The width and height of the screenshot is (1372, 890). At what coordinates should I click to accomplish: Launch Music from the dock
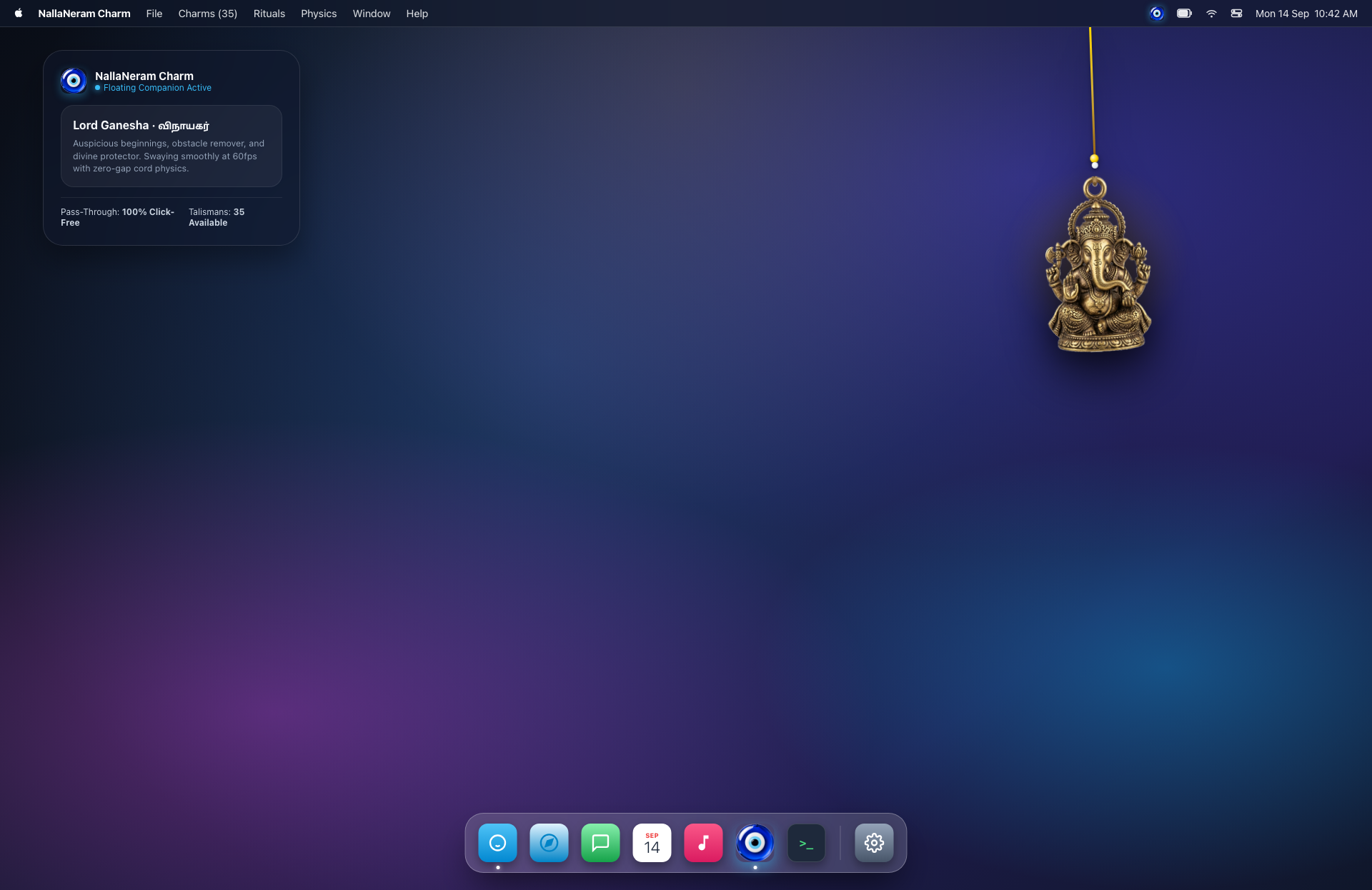703,843
